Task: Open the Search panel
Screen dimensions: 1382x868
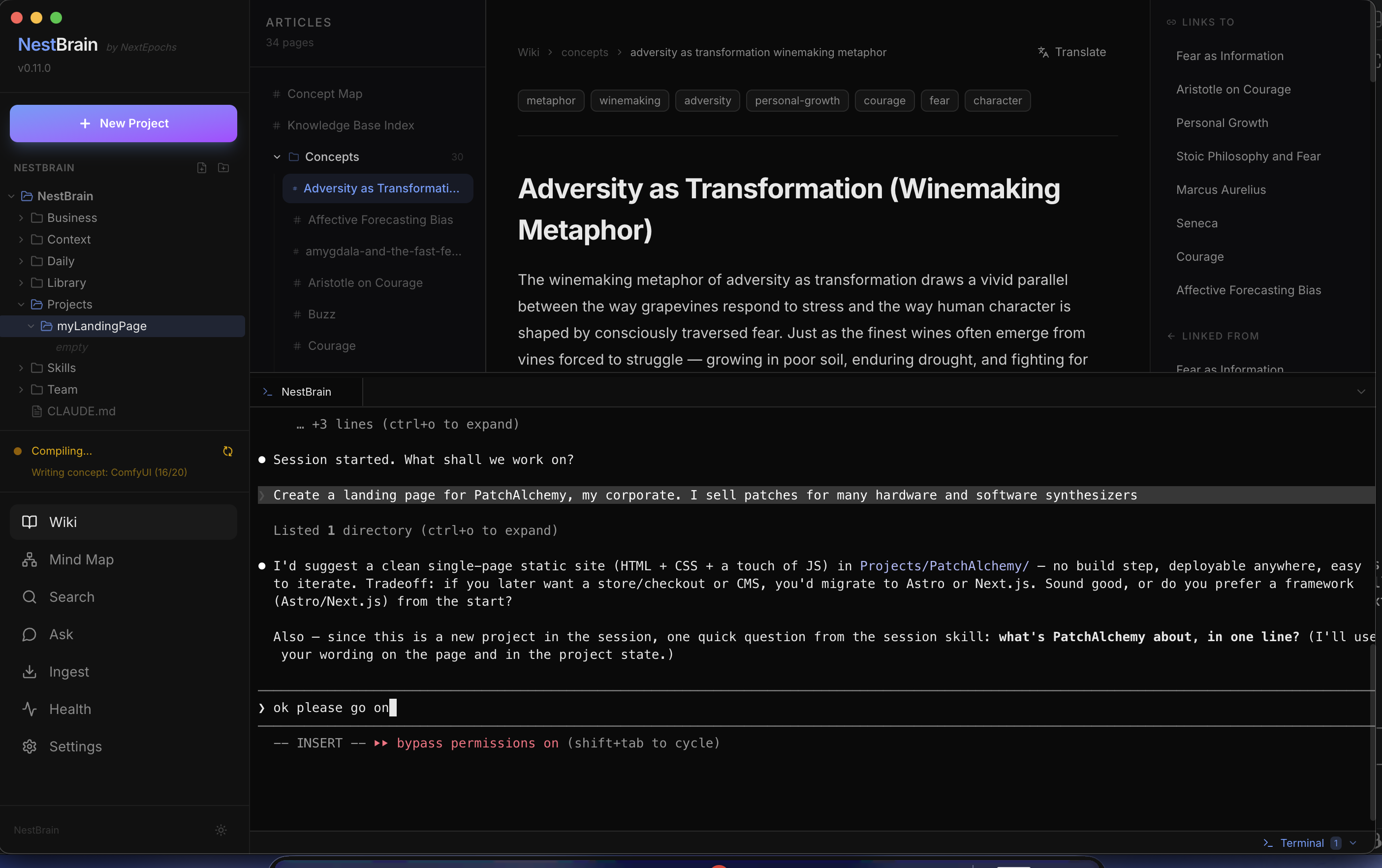Action: [71, 597]
